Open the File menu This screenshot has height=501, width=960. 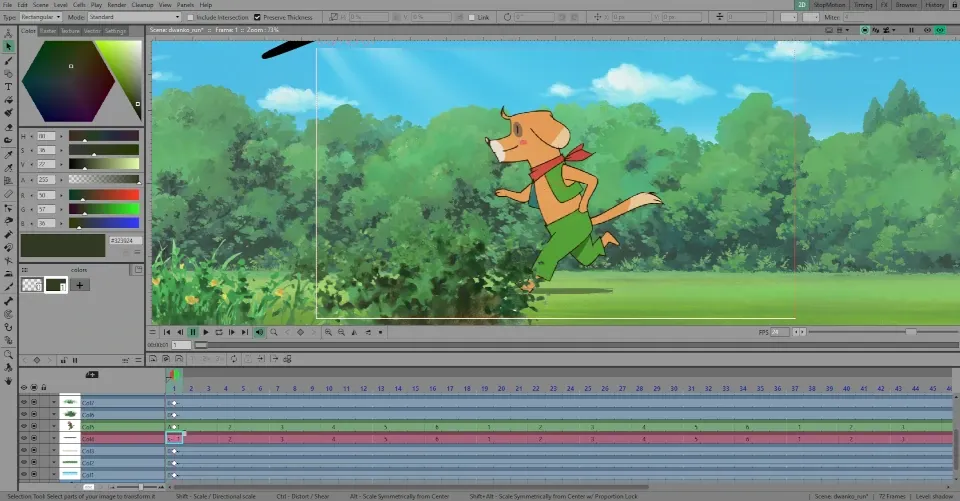pos(7,5)
